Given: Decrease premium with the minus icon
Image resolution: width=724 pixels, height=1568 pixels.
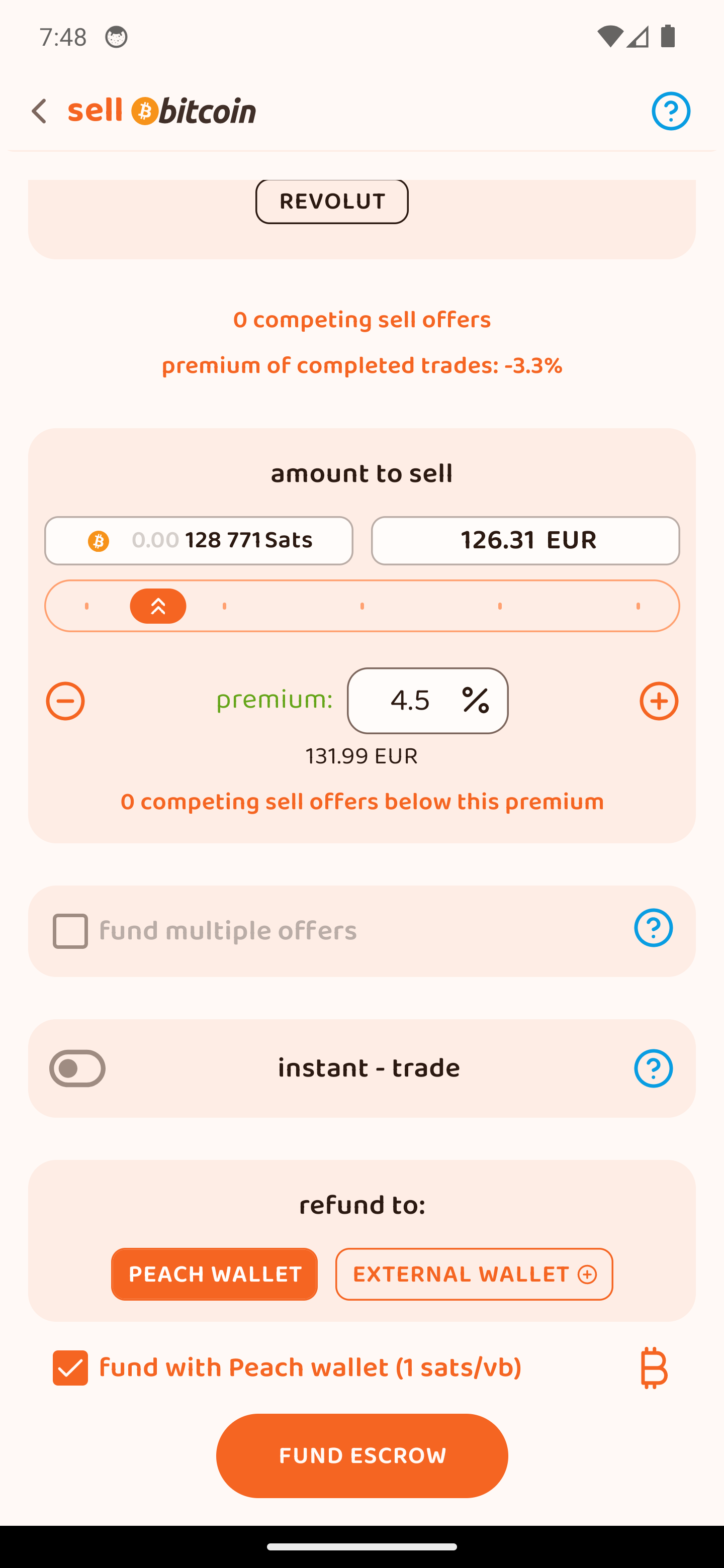Looking at the screenshot, I should click(x=65, y=701).
